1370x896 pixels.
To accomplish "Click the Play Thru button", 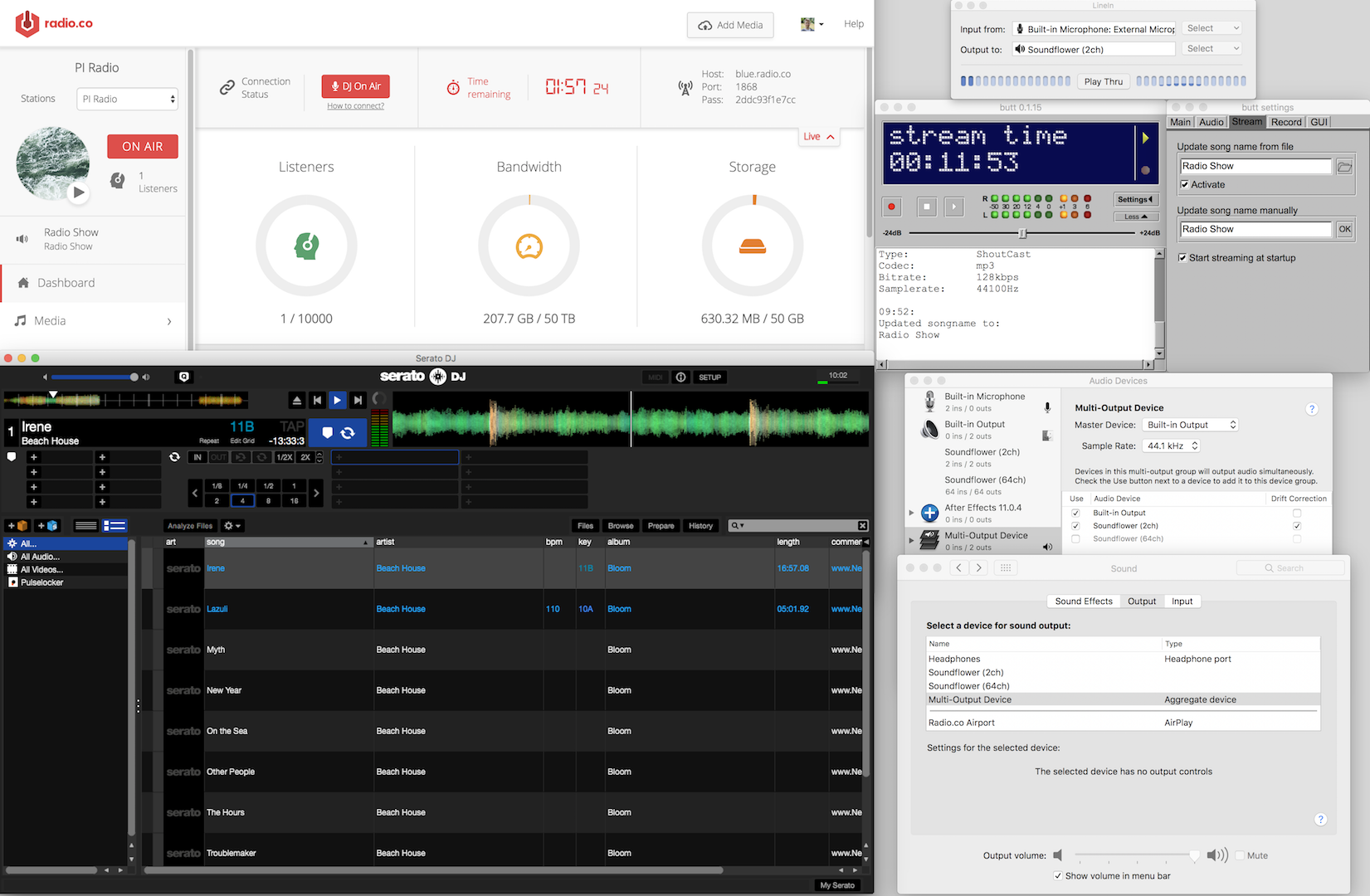I will (x=1103, y=81).
